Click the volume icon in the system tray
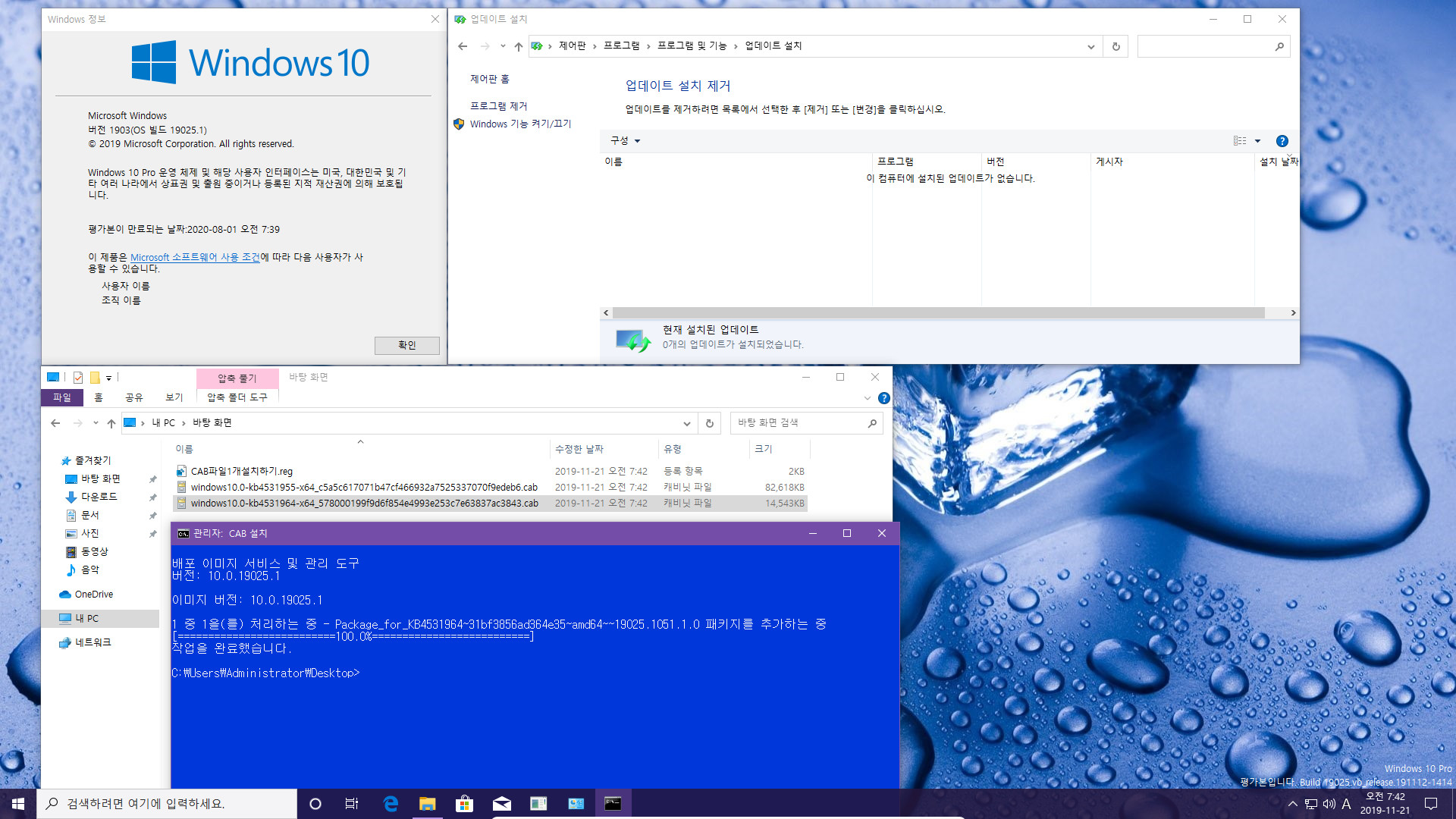 tap(1329, 804)
